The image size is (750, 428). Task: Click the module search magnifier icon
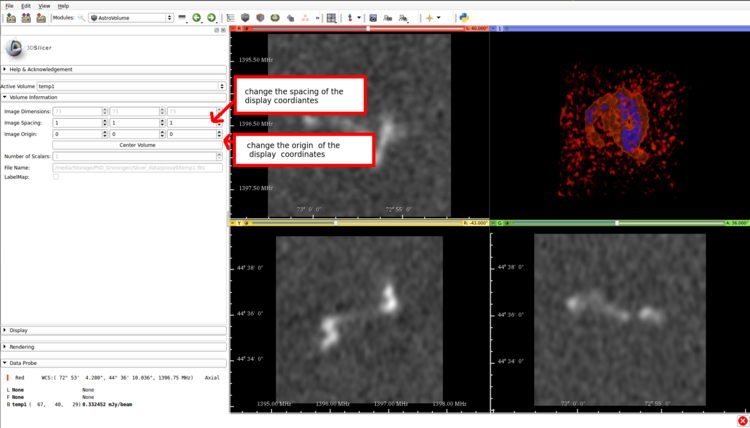click(80, 18)
